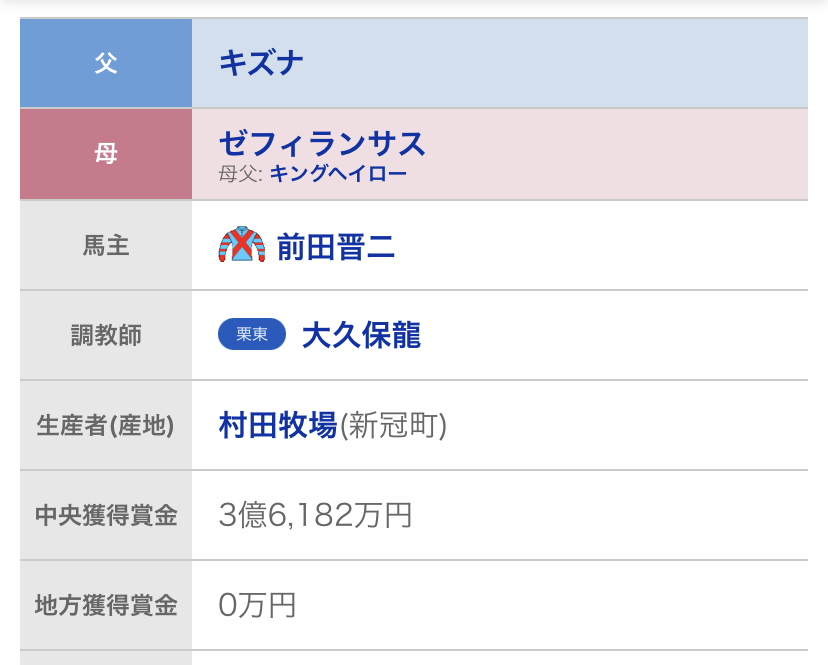Open owner 前田晋二's page

tap(336, 246)
